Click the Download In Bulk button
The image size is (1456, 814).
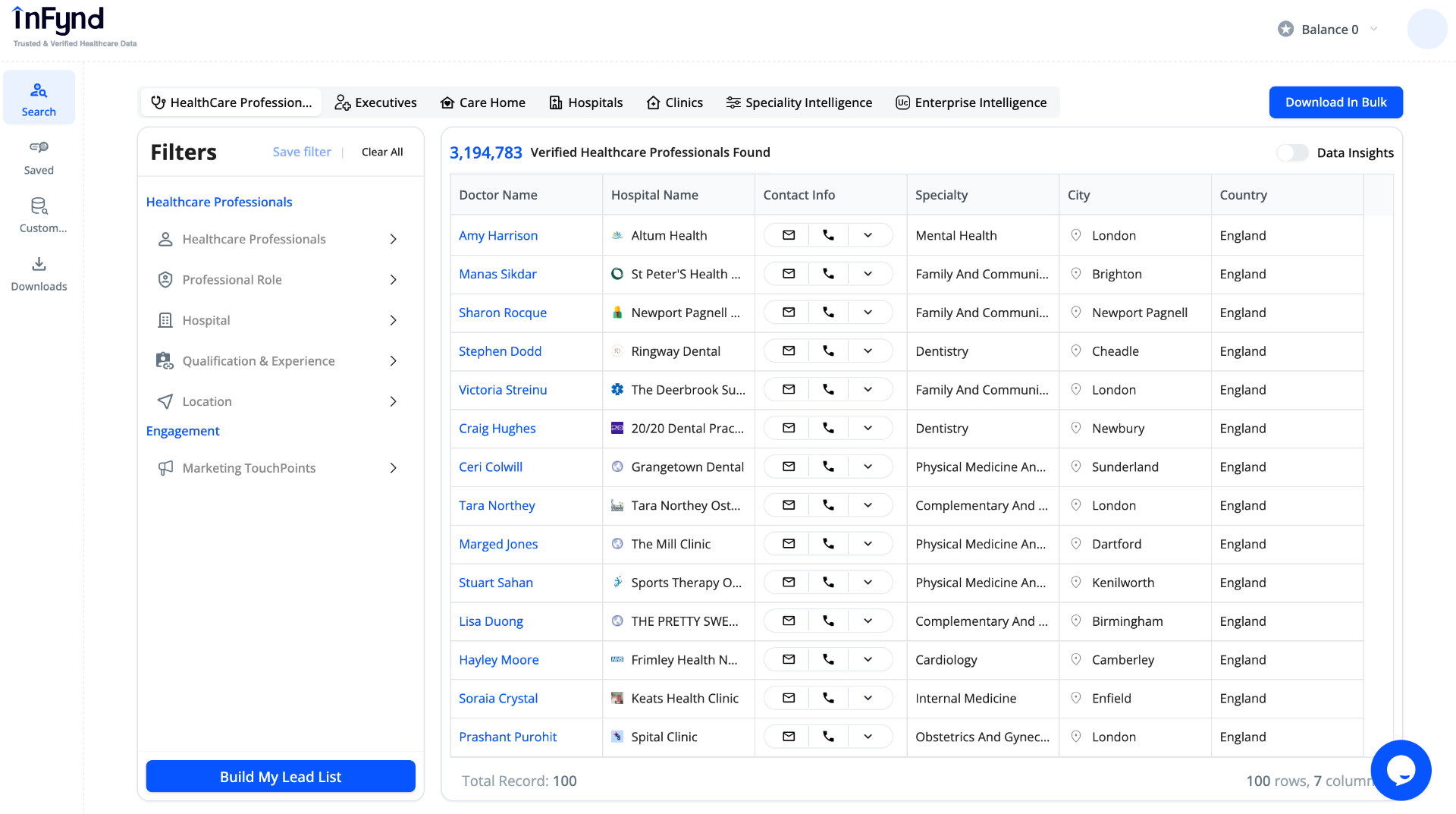1335,102
